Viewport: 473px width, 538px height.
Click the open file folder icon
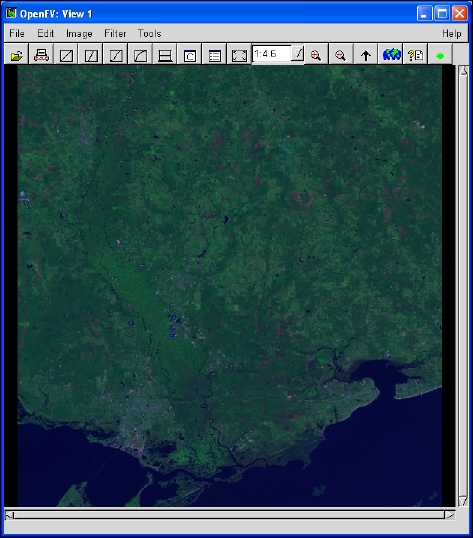[x=16, y=55]
